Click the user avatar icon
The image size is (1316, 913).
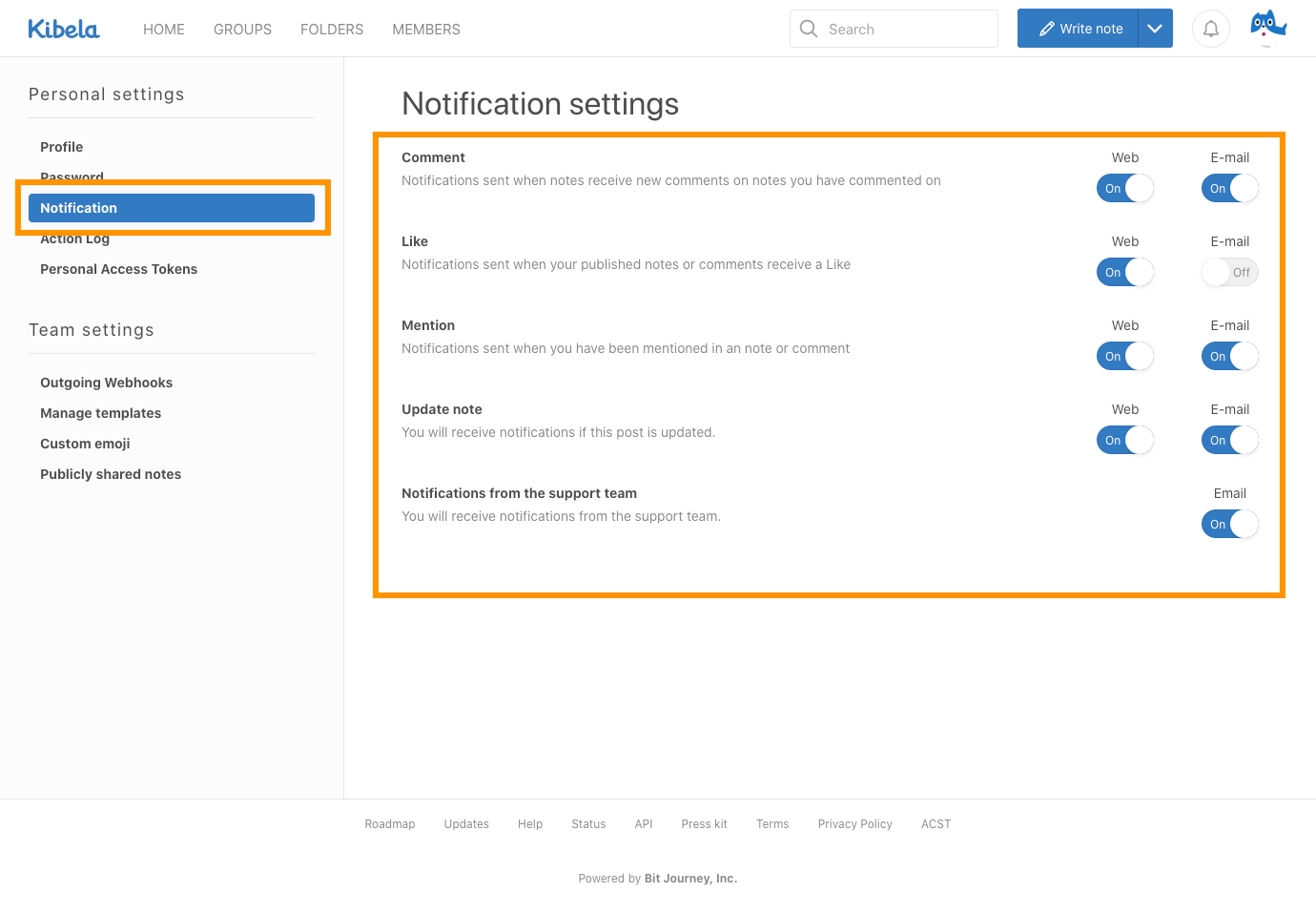point(1267,28)
